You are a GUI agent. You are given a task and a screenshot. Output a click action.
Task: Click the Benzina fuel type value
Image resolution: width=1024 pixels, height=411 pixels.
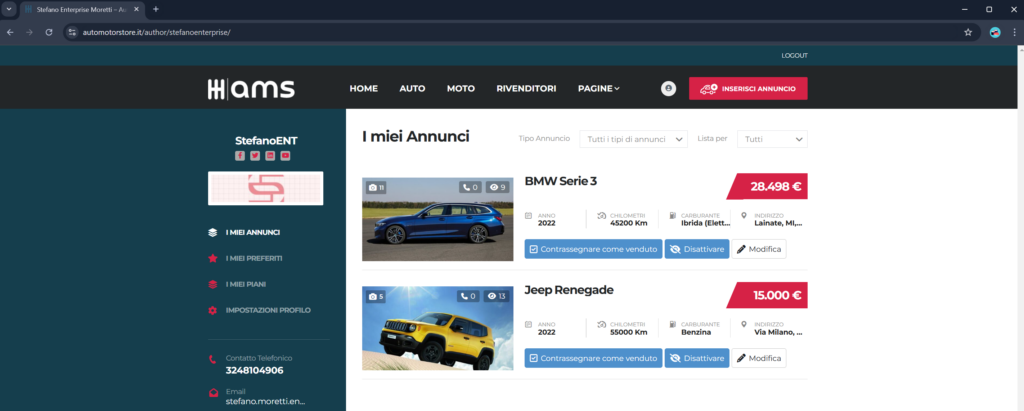pyautogui.click(x=697, y=332)
